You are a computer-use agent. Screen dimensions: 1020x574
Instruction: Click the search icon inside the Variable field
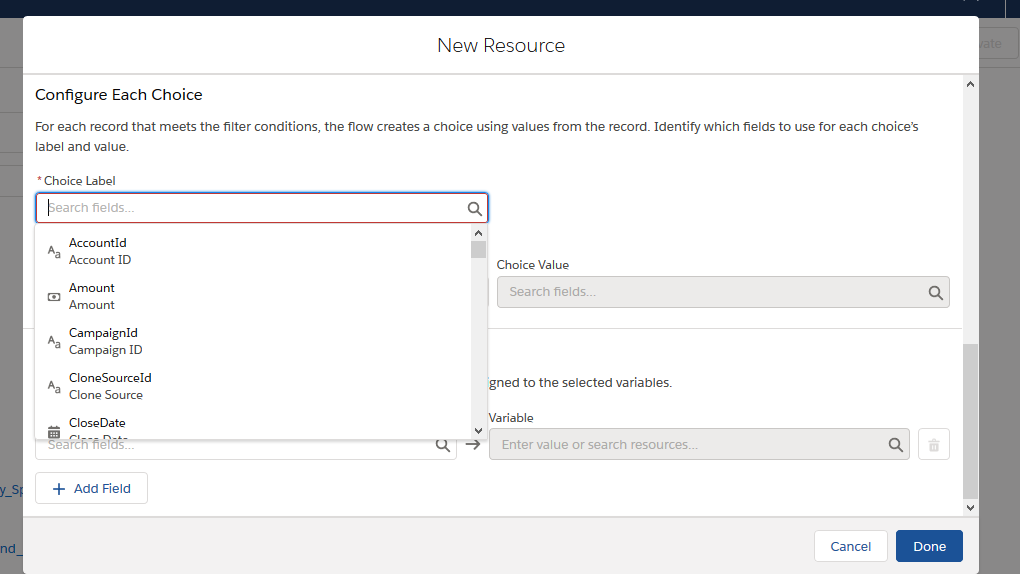(x=895, y=445)
